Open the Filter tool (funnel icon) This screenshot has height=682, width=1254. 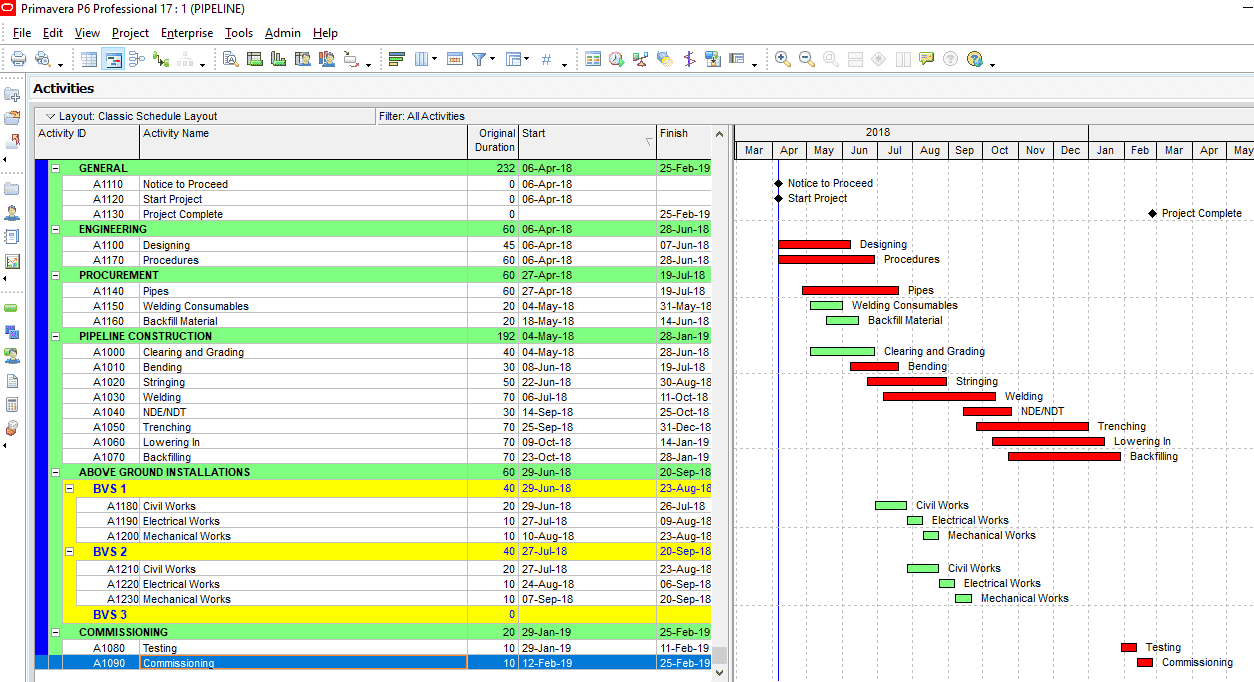tap(479, 59)
